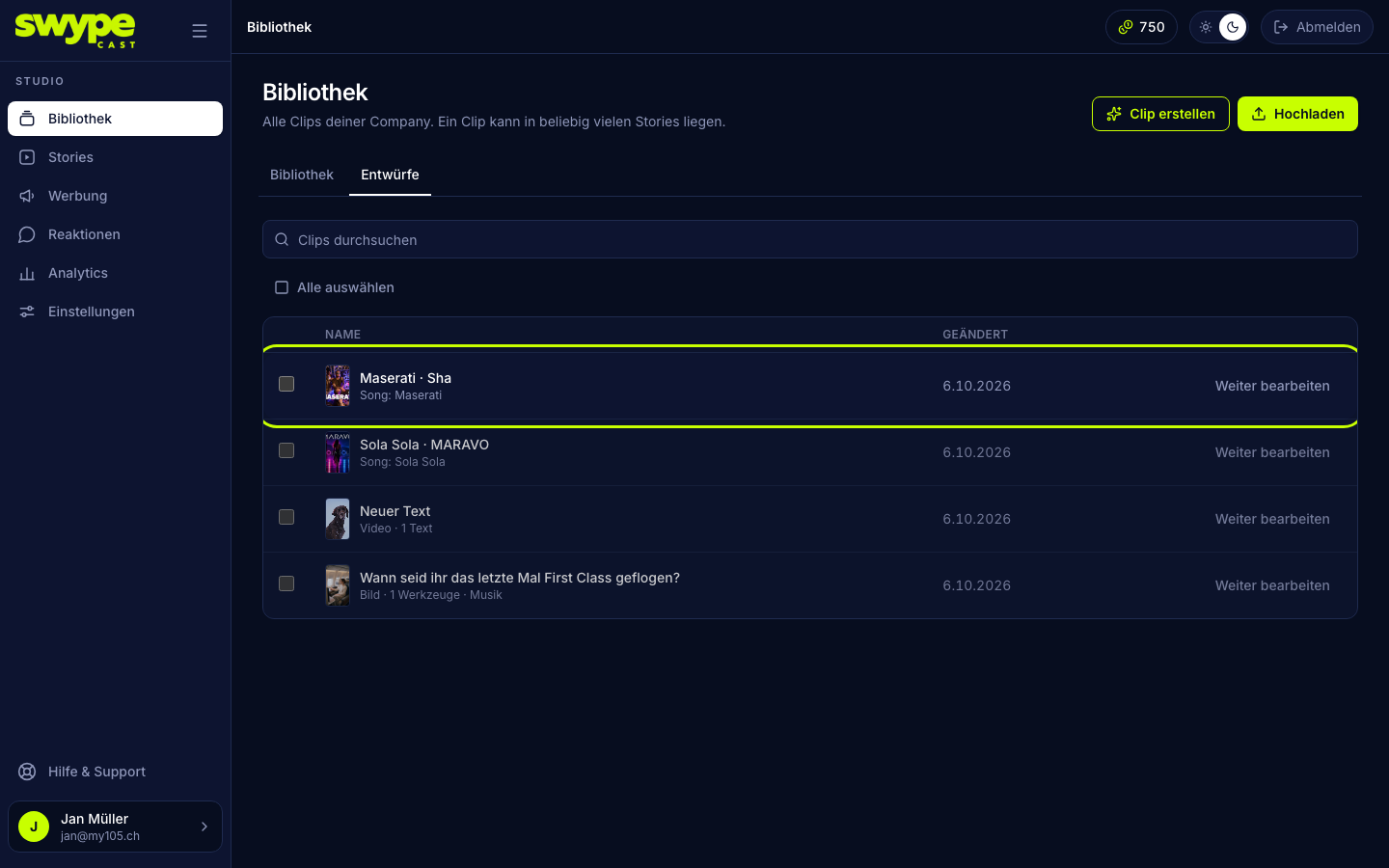Focus the Clips durchsuchen search field

[810, 239]
